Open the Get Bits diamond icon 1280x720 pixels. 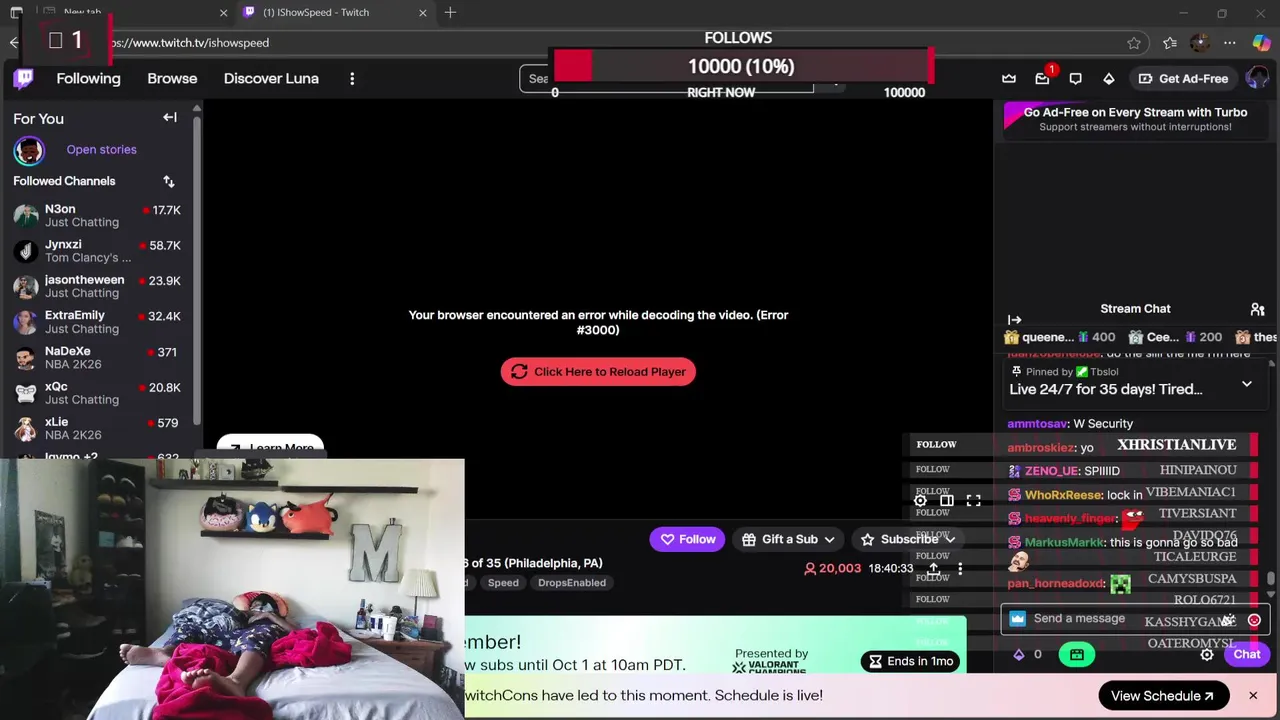1108,78
